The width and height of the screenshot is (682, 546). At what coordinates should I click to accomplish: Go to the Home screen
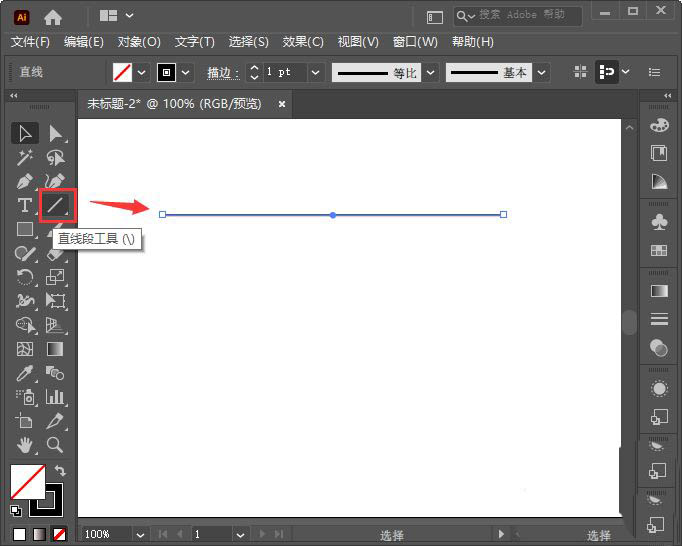pyautogui.click(x=53, y=17)
